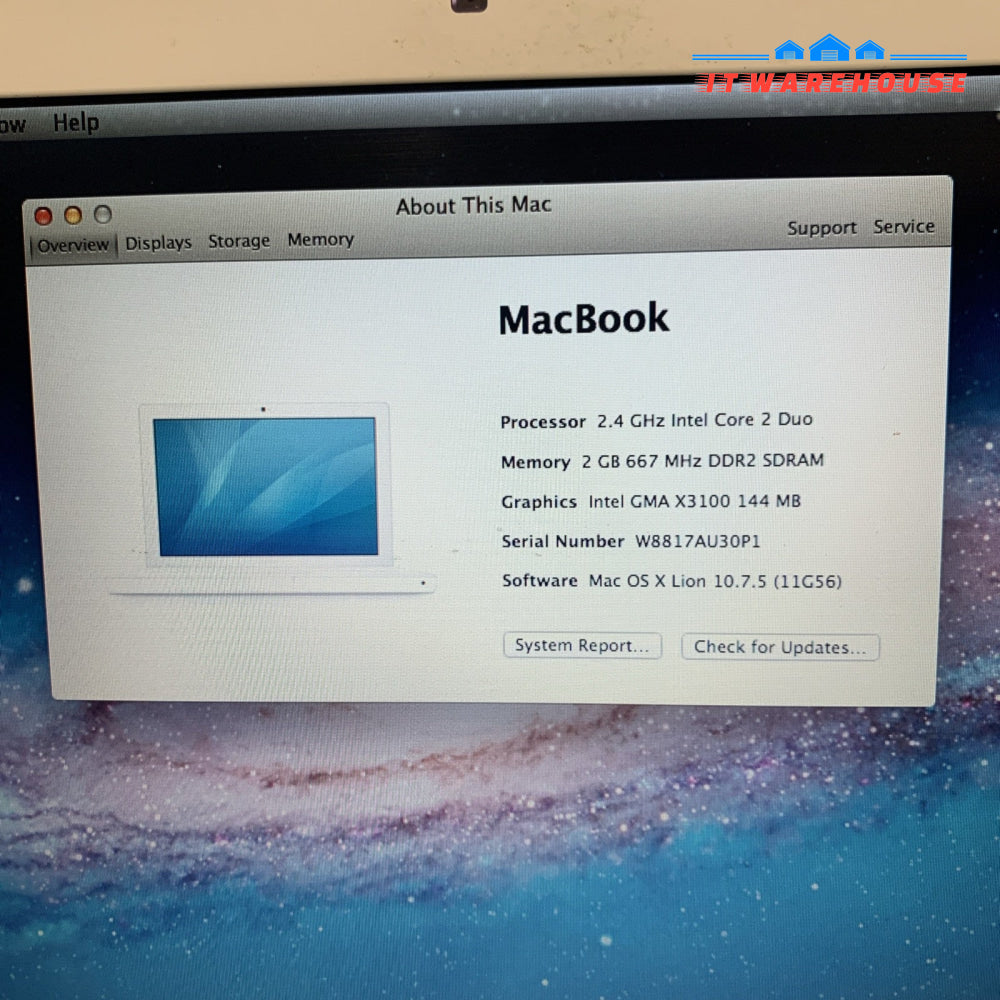Click the serial number W8817AU30P1
The height and width of the screenshot is (1000, 1000).
point(698,541)
